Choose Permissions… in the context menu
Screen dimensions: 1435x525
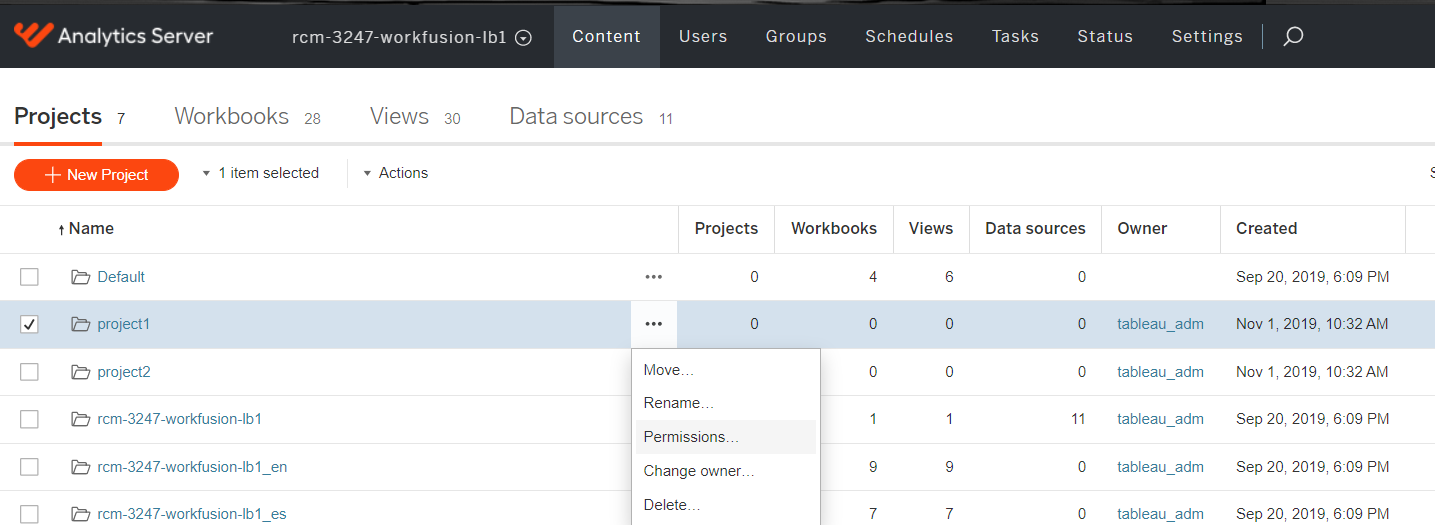[x=726, y=437]
